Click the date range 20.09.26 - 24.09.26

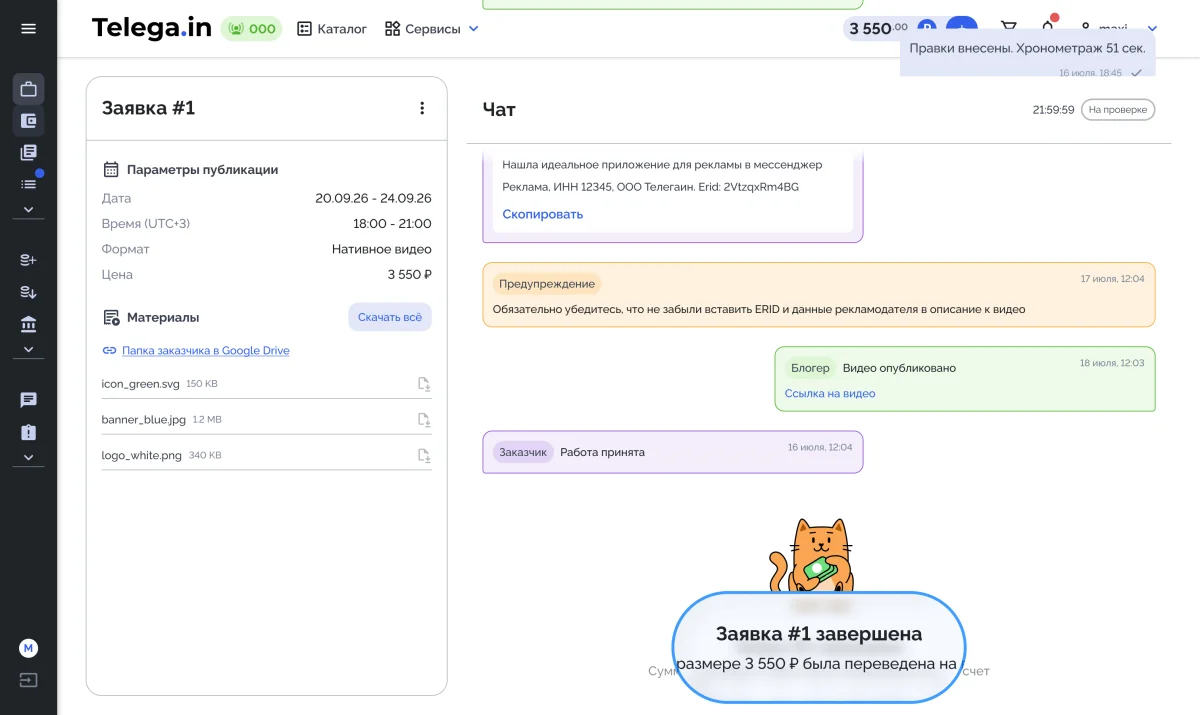click(x=373, y=198)
